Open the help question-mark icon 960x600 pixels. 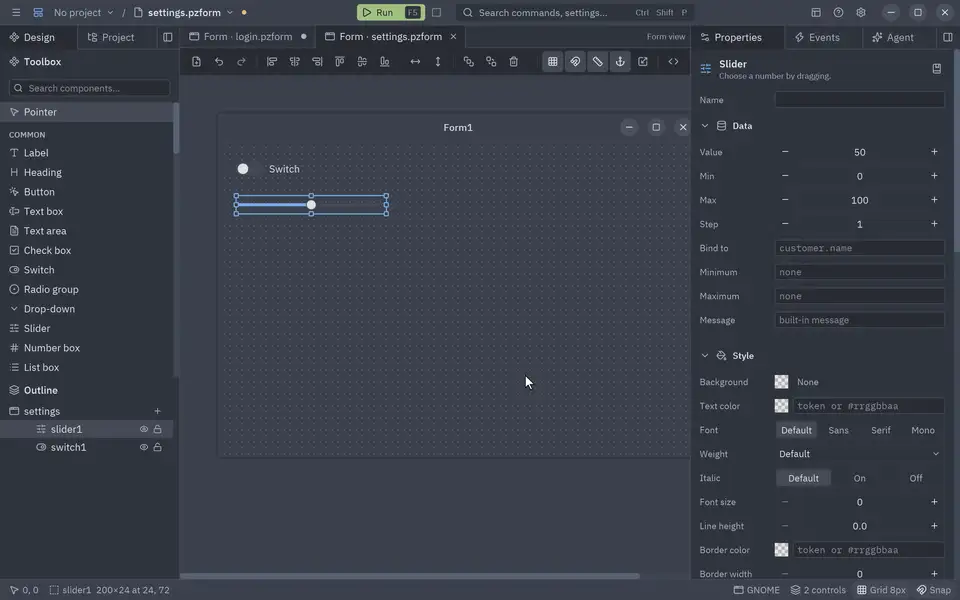point(838,12)
